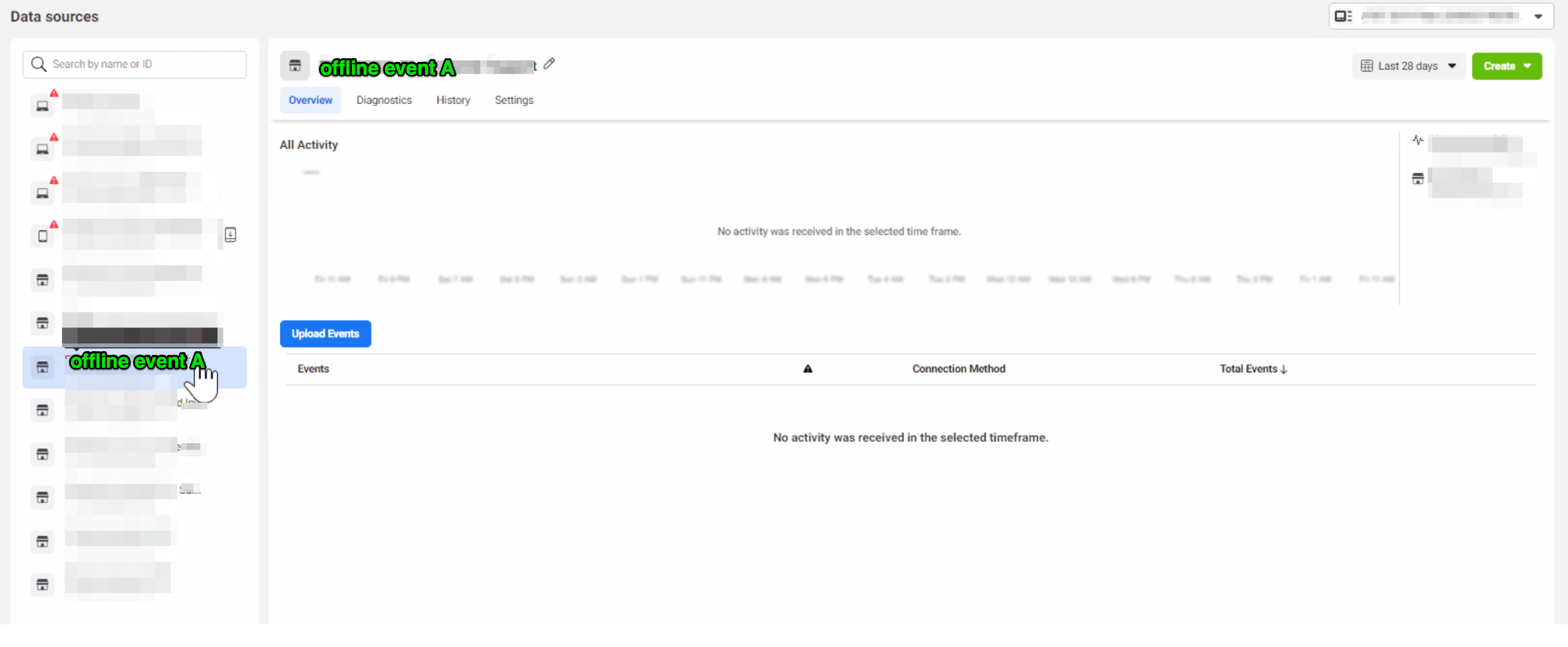Go to the Settings tab
The width and height of the screenshot is (1568, 647).
tap(514, 100)
